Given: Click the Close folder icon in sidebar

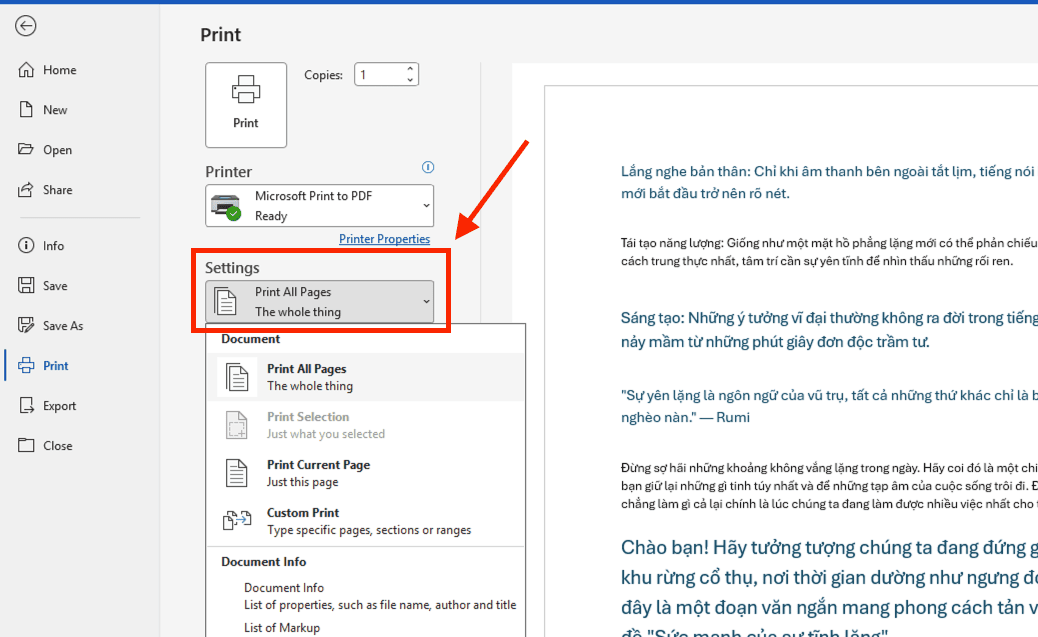Looking at the screenshot, I should (x=26, y=445).
